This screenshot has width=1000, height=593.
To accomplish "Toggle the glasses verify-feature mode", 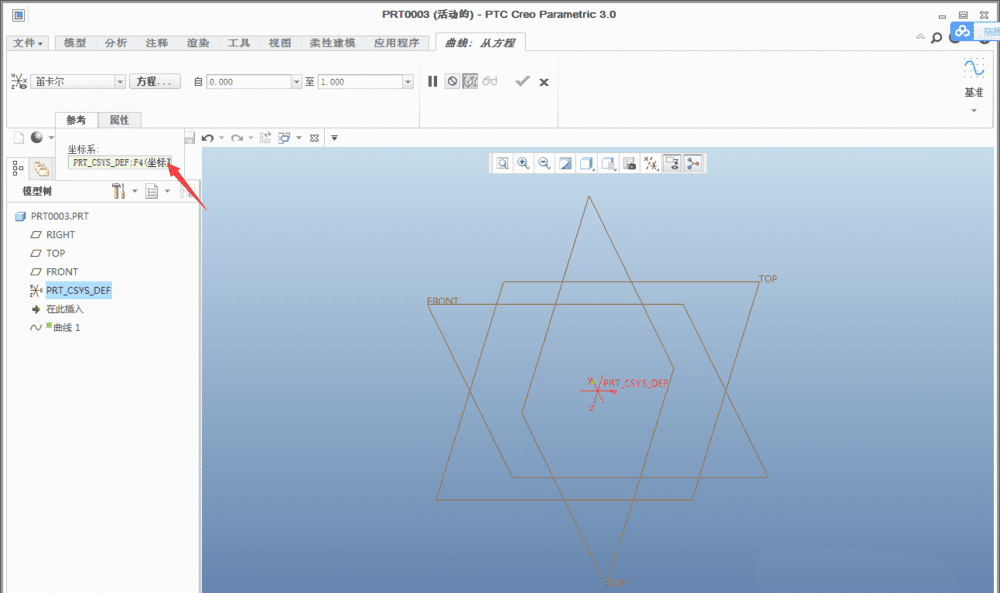I will [x=490, y=82].
